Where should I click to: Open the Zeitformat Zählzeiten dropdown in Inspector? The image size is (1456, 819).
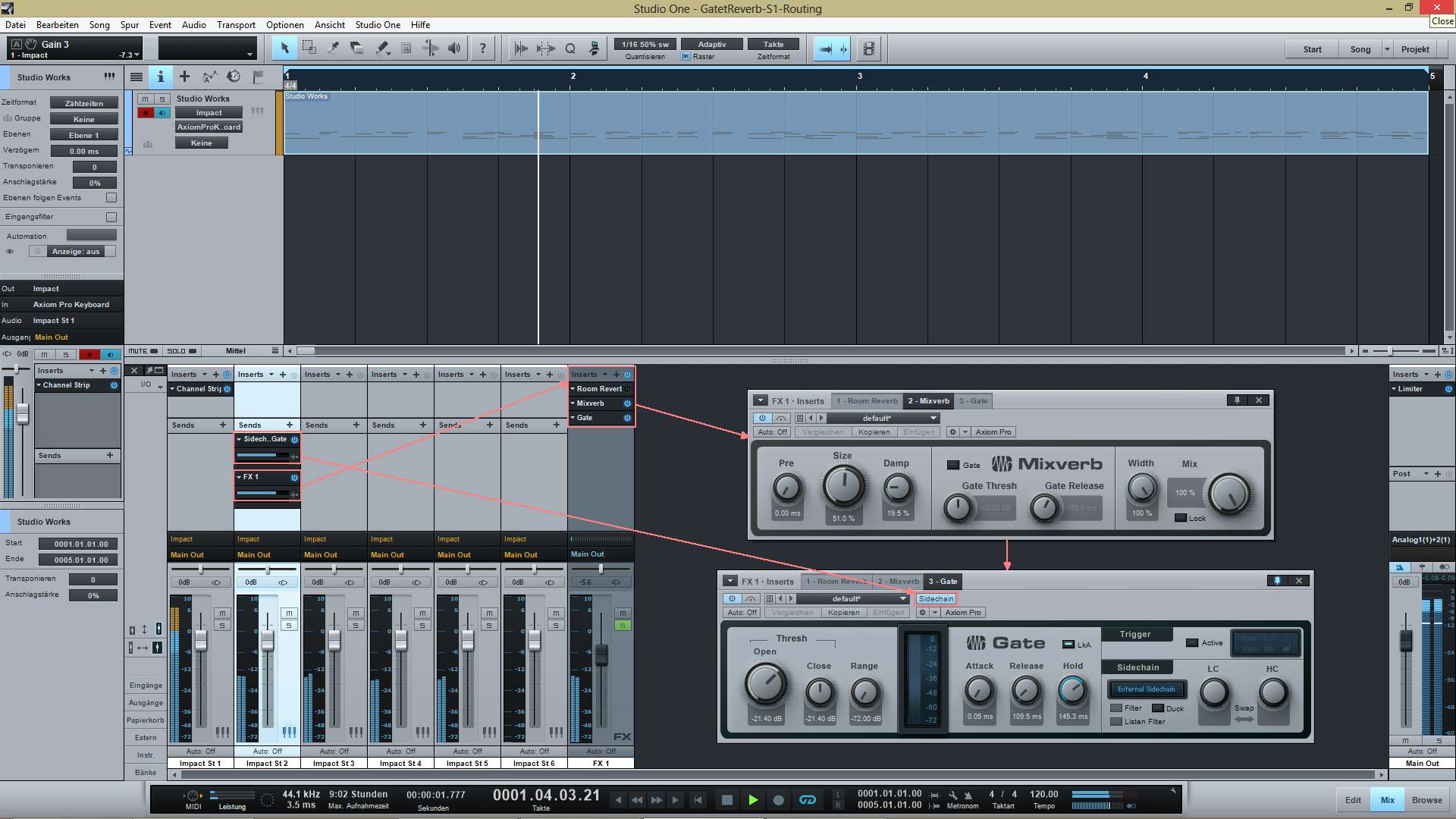pyautogui.click(x=84, y=103)
